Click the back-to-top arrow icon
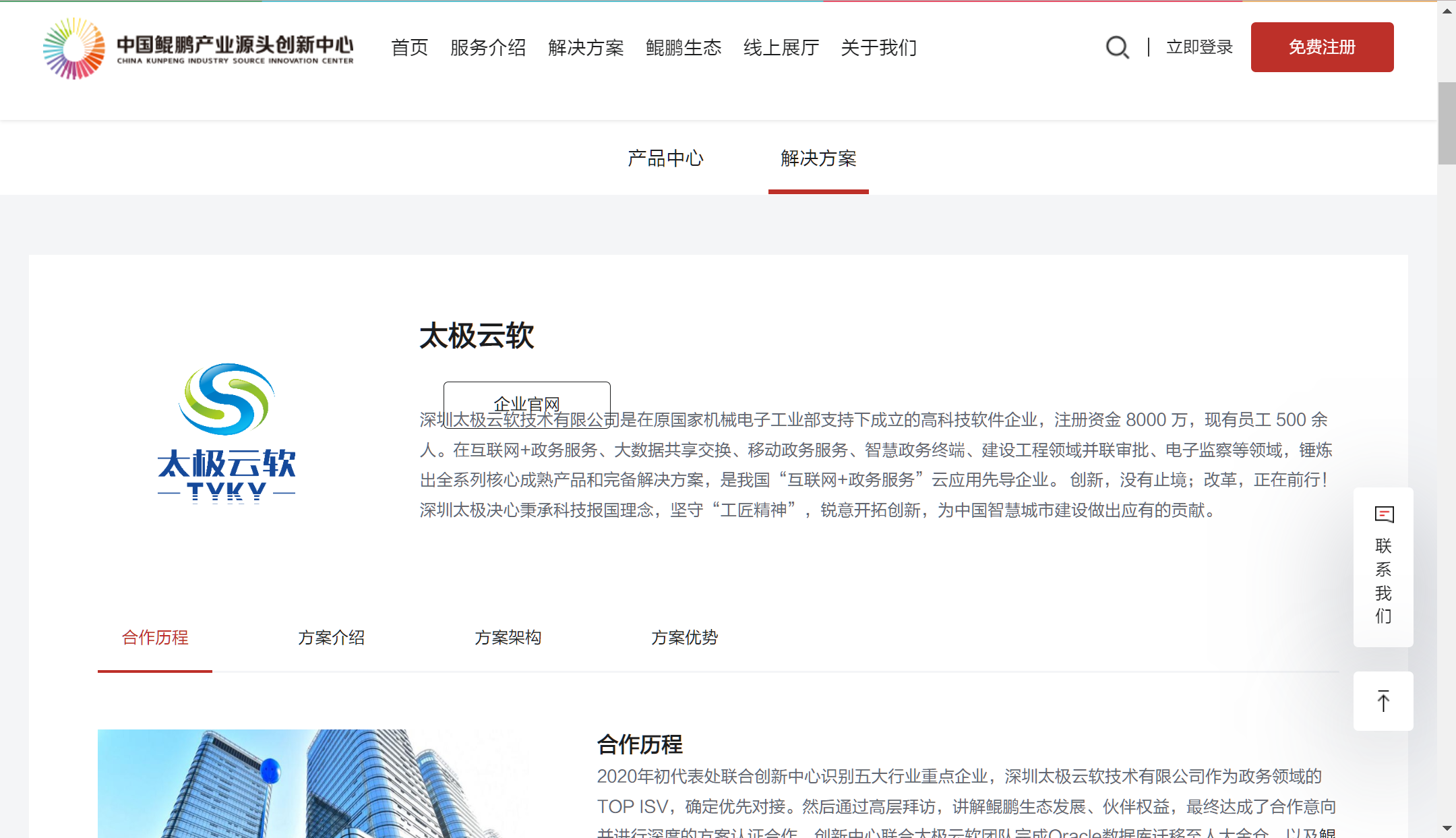This screenshot has width=1456, height=838. tap(1383, 701)
